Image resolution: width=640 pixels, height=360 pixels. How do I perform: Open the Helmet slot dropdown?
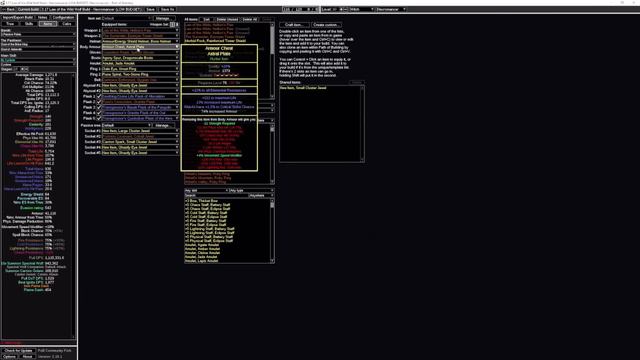140,41
